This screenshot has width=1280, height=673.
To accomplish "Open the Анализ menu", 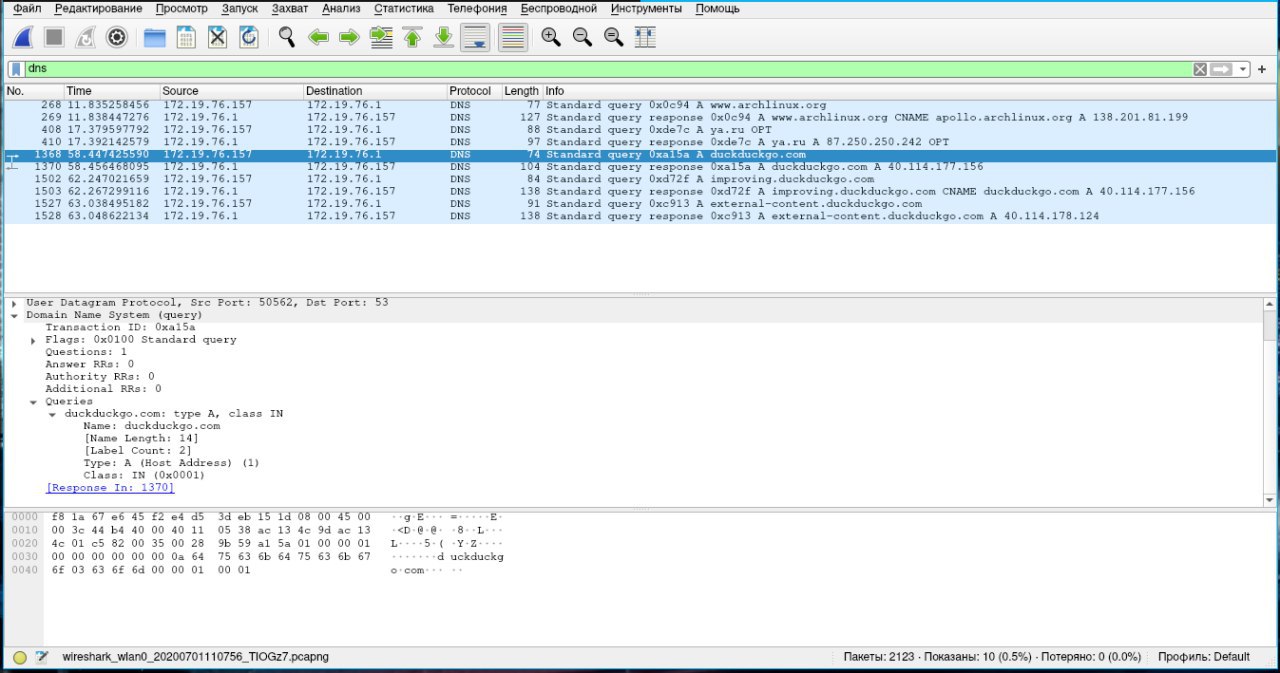I will 340,9.
